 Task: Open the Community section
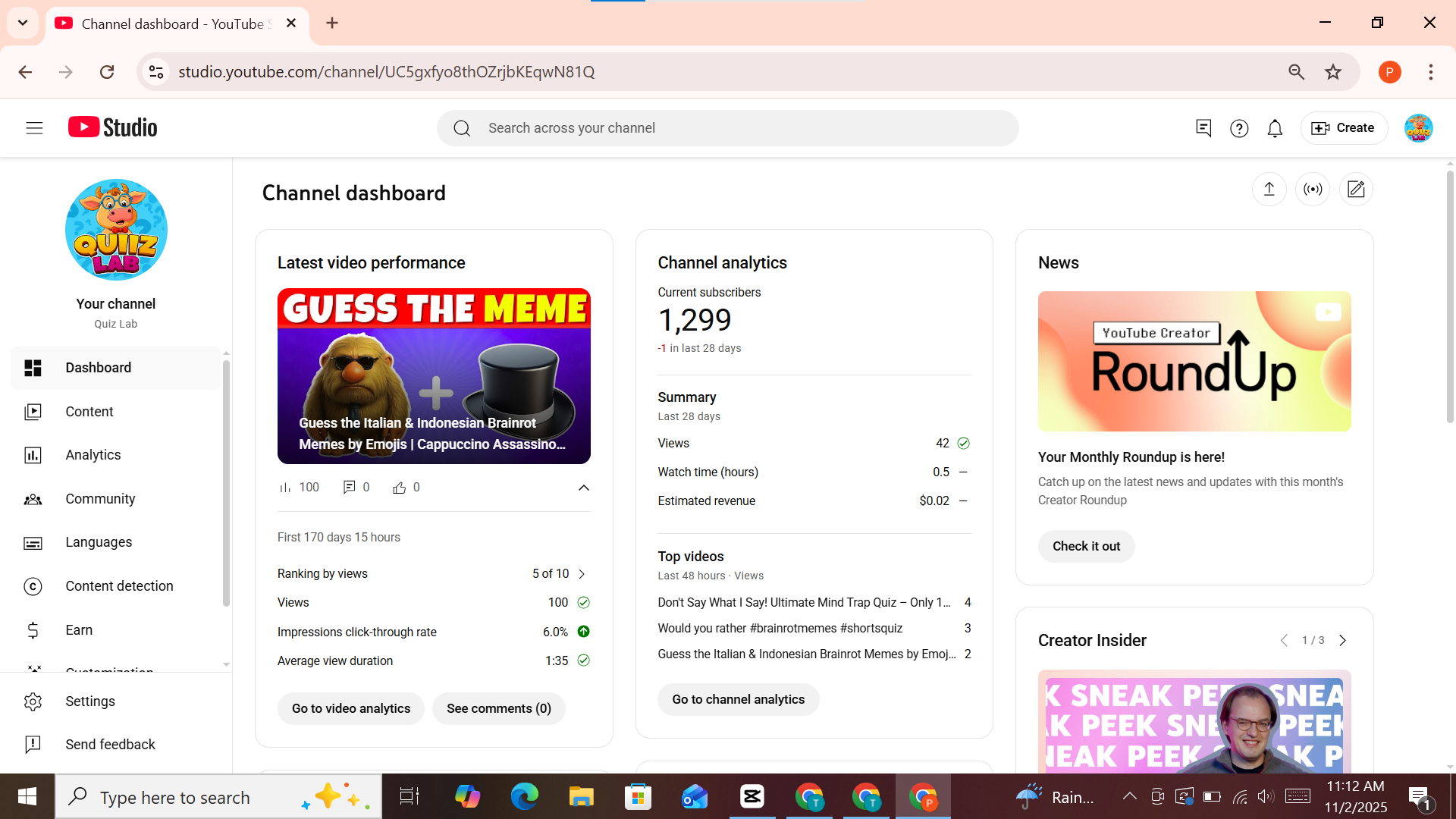click(99, 498)
